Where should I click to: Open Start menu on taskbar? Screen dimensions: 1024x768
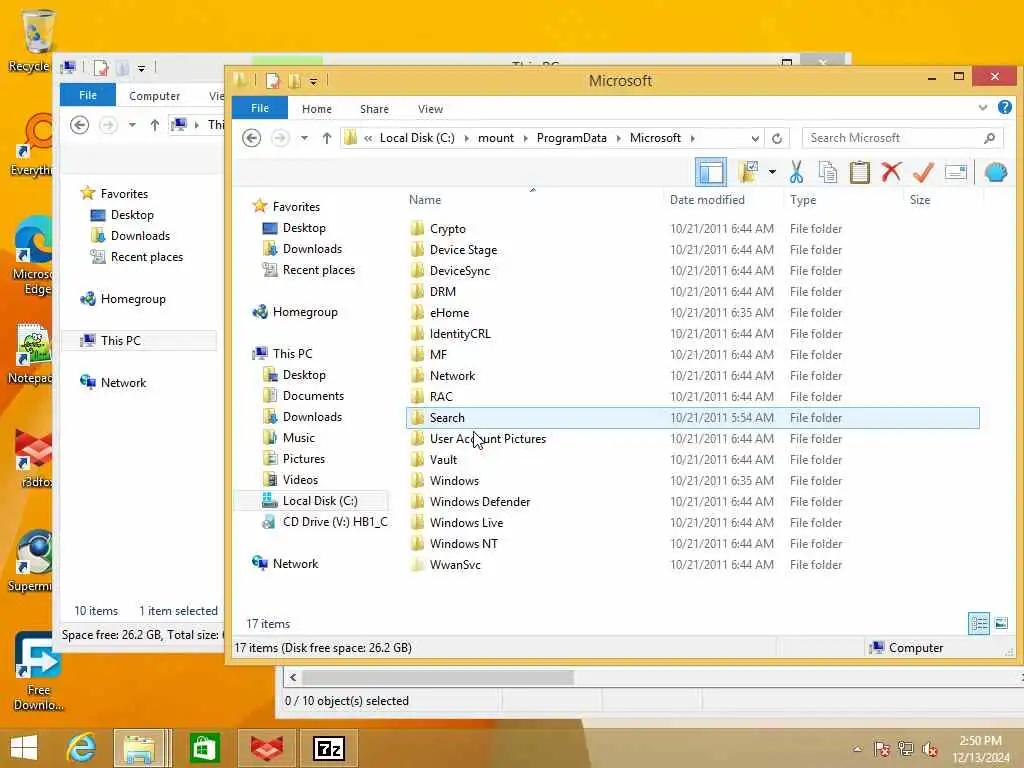click(x=24, y=748)
